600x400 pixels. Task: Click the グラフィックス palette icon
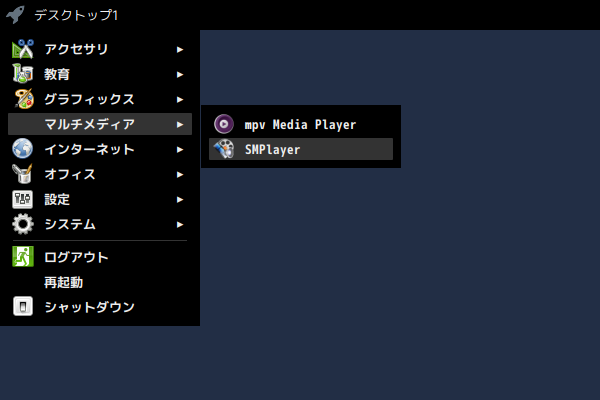tap(24, 99)
